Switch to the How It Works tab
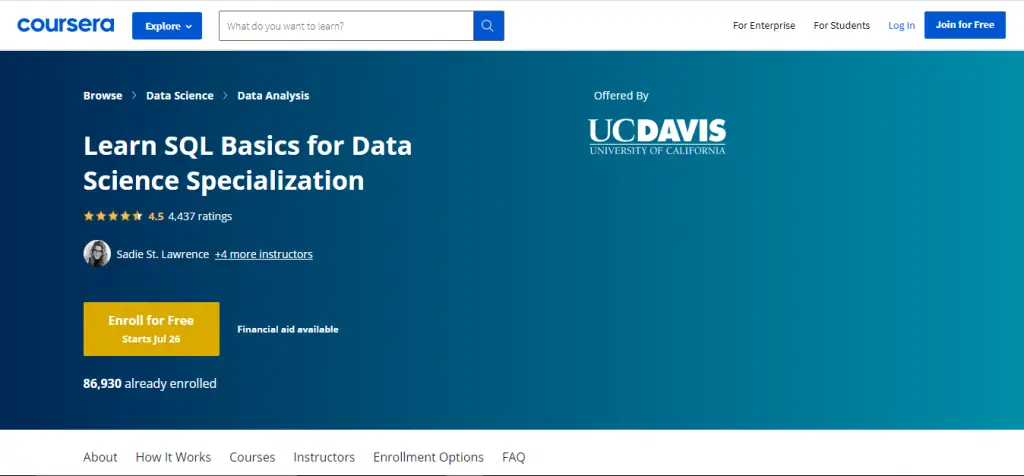This screenshot has height=476, width=1024. pos(173,457)
